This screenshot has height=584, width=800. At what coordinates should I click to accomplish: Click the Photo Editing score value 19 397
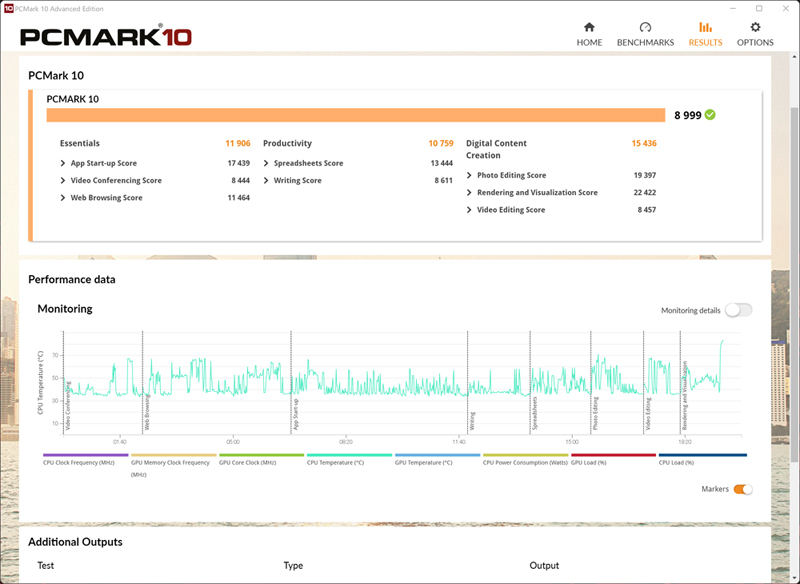click(645, 175)
